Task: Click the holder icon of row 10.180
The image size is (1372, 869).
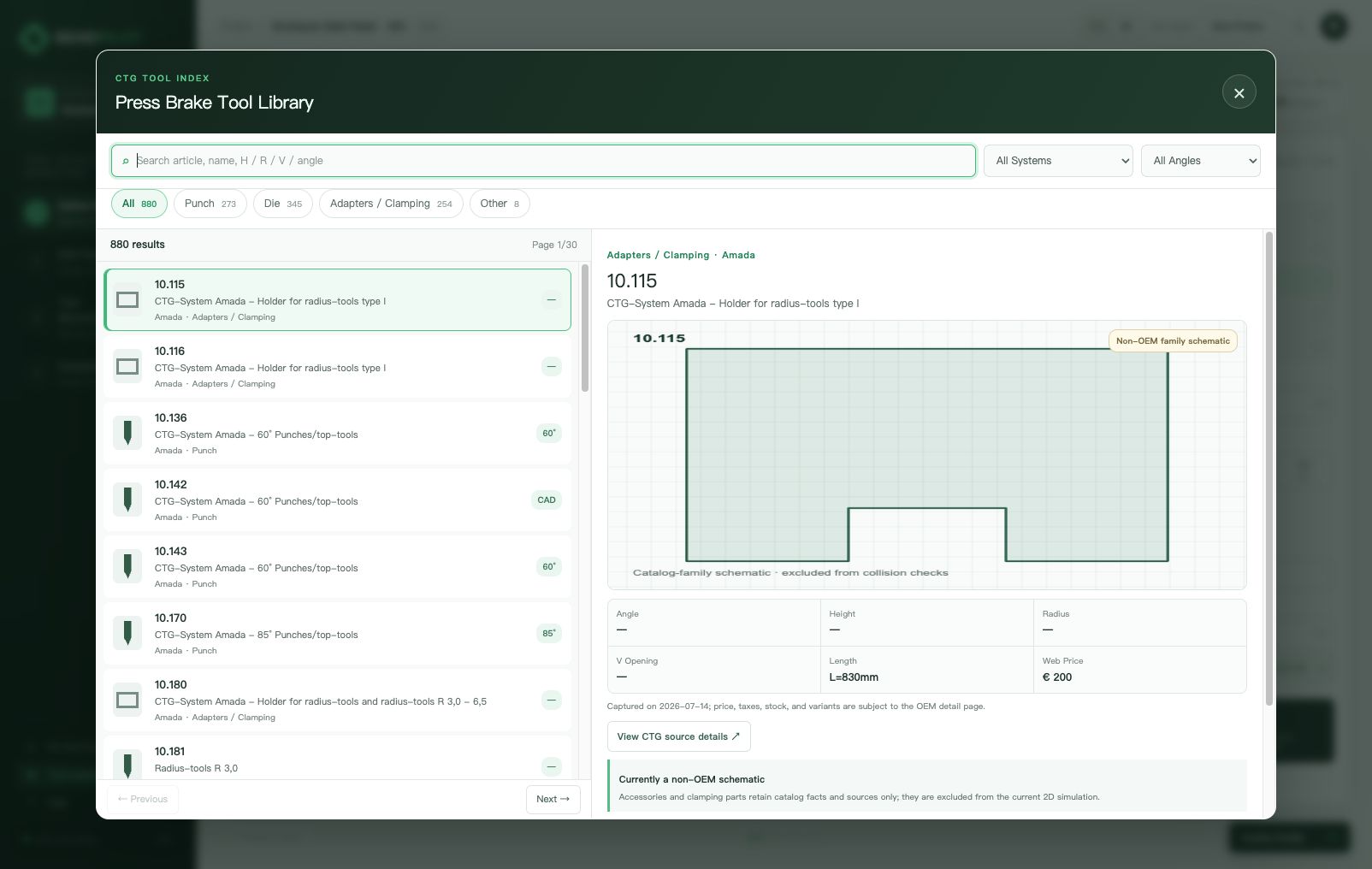Action: coord(127,701)
